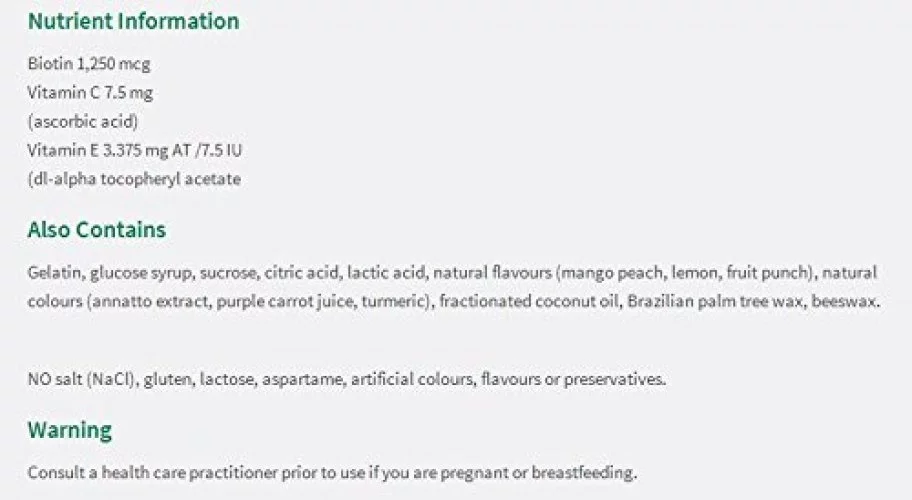Screen dimensions: 912x500
Task: Click the fractionated coconut oil text
Action: [529, 302]
